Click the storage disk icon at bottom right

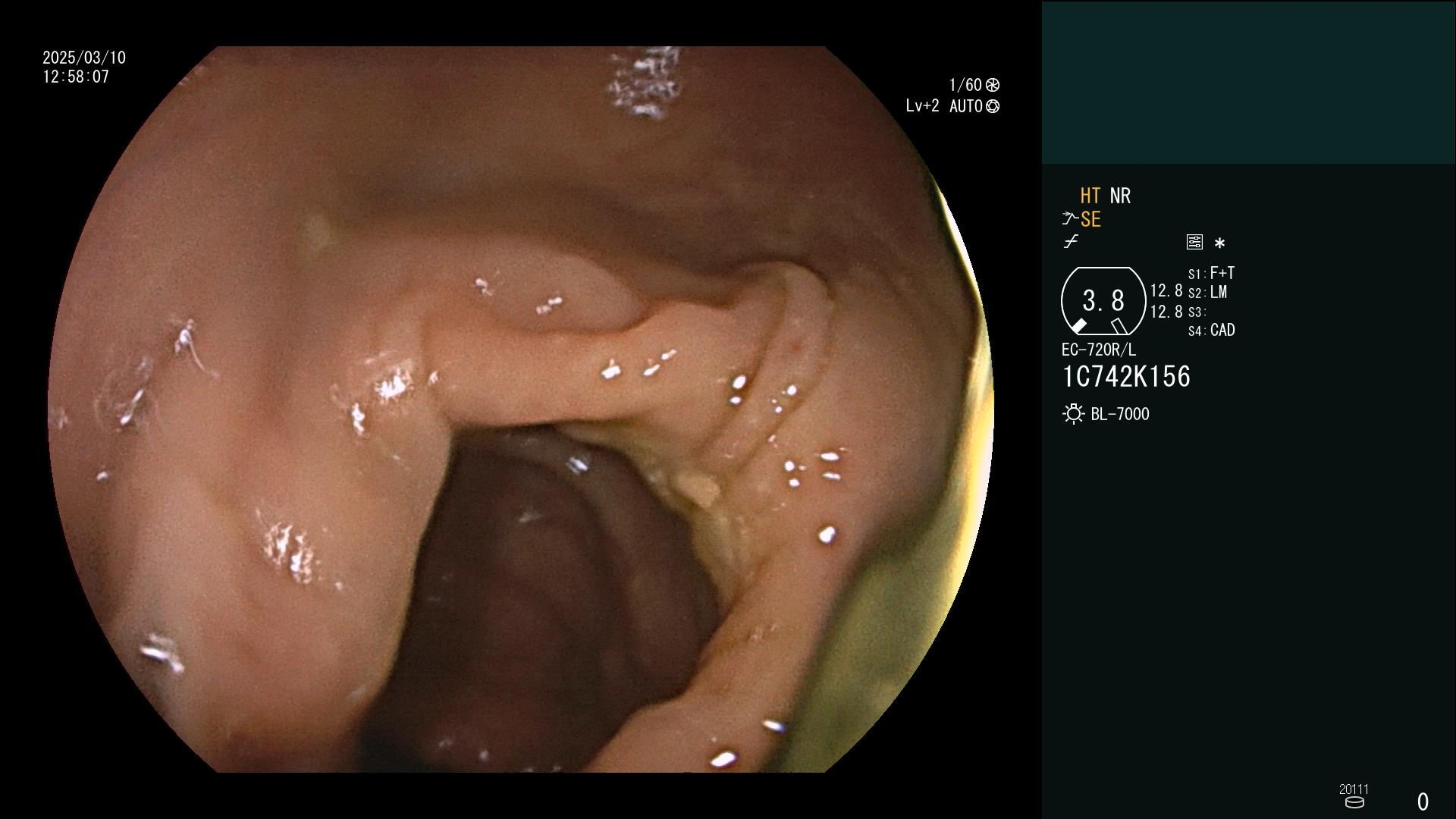pyautogui.click(x=1354, y=802)
